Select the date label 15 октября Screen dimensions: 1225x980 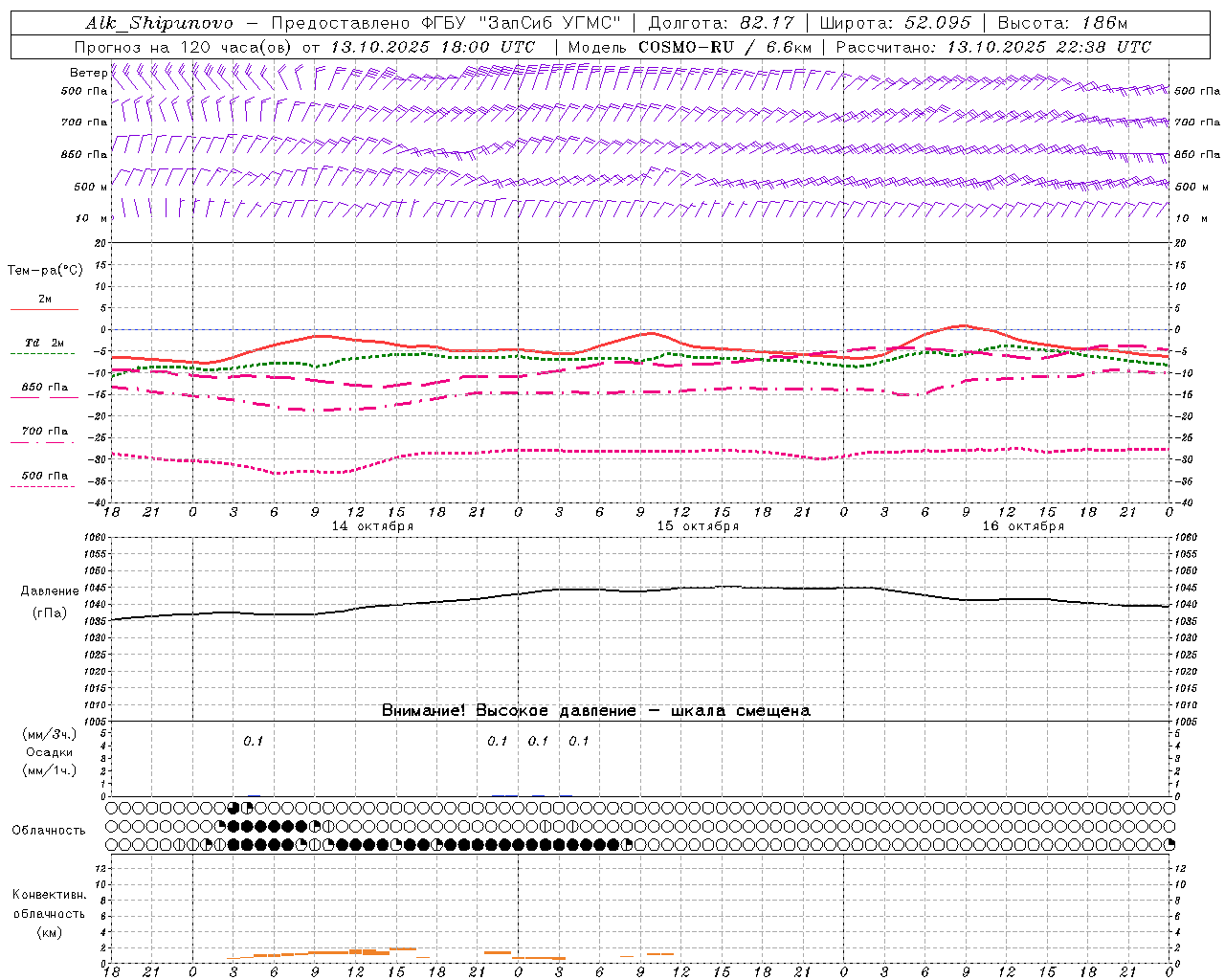(x=698, y=526)
